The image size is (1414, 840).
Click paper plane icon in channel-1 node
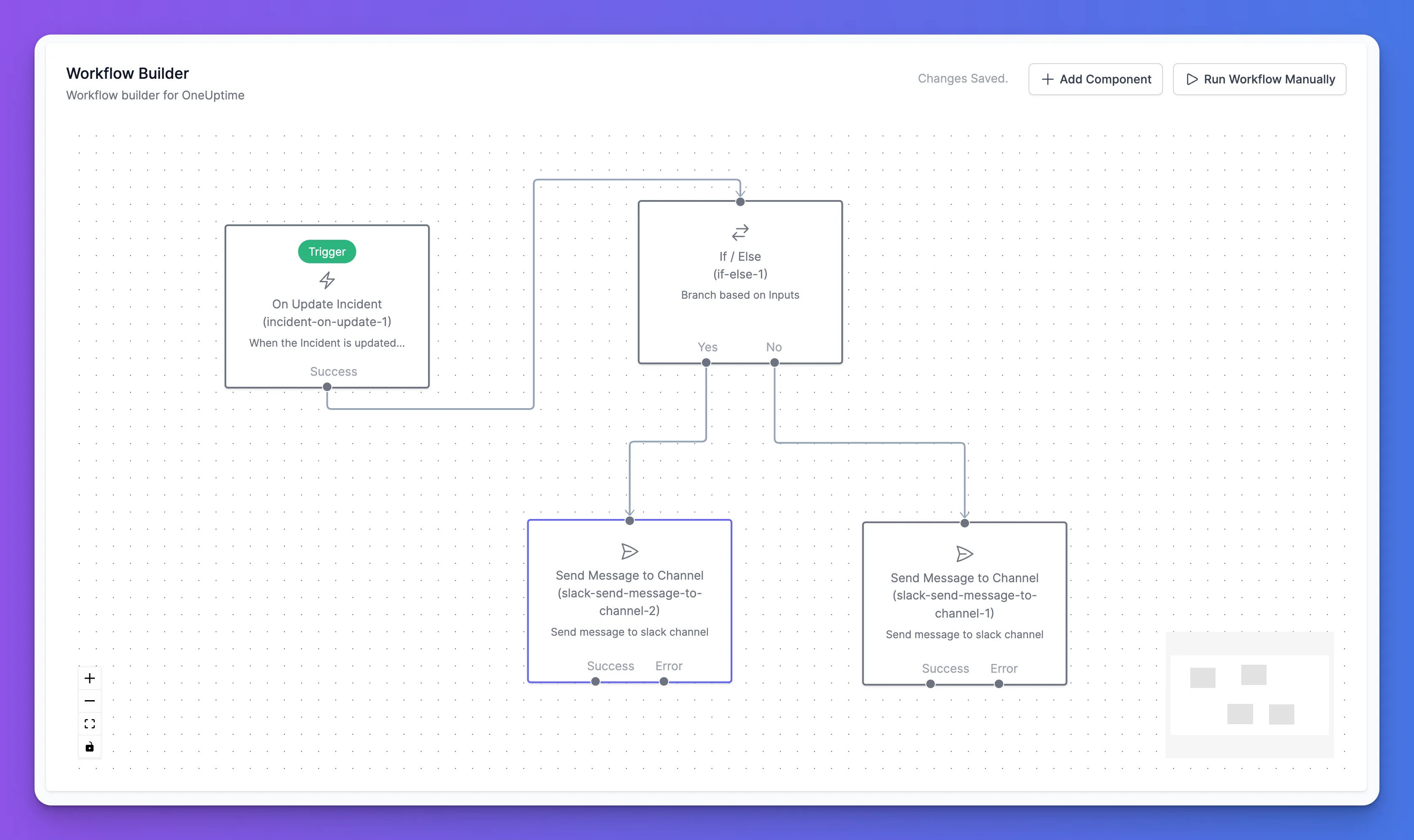pyautogui.click(x=964, y=554)
